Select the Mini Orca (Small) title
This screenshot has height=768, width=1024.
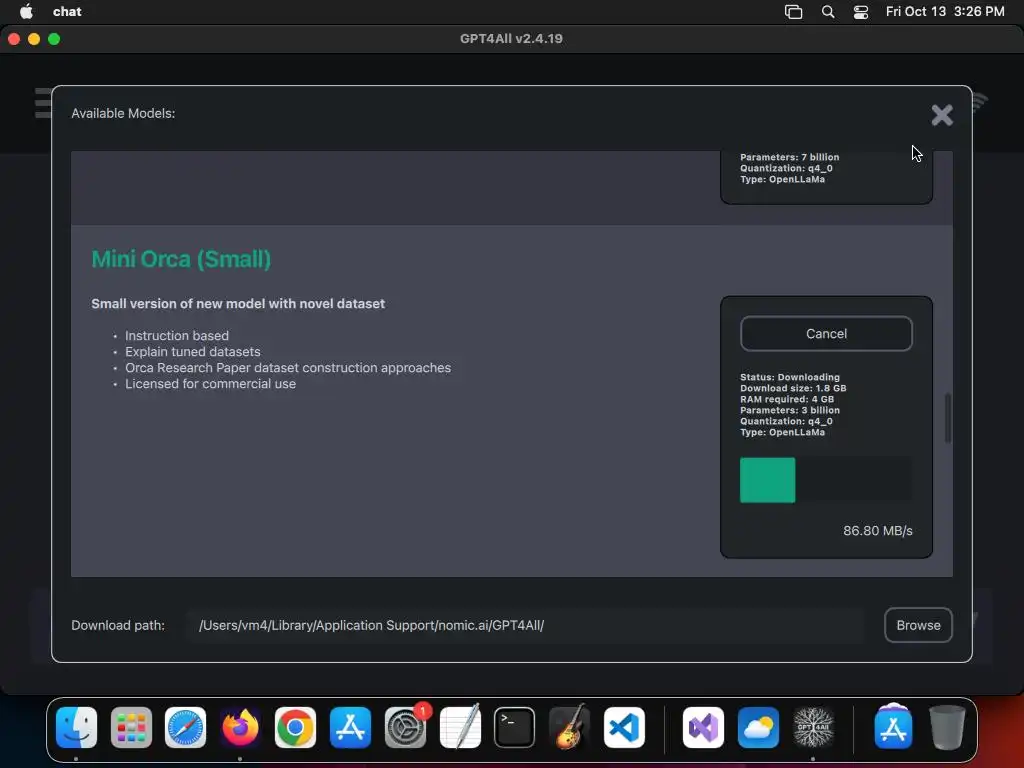[x=181, y=259]
